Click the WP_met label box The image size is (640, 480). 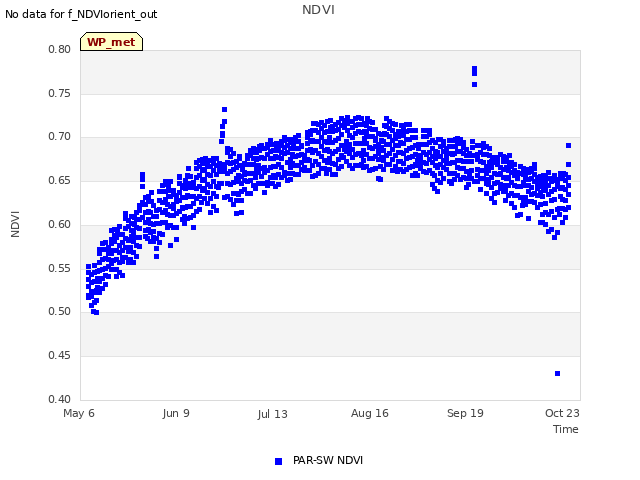(111, 42)
